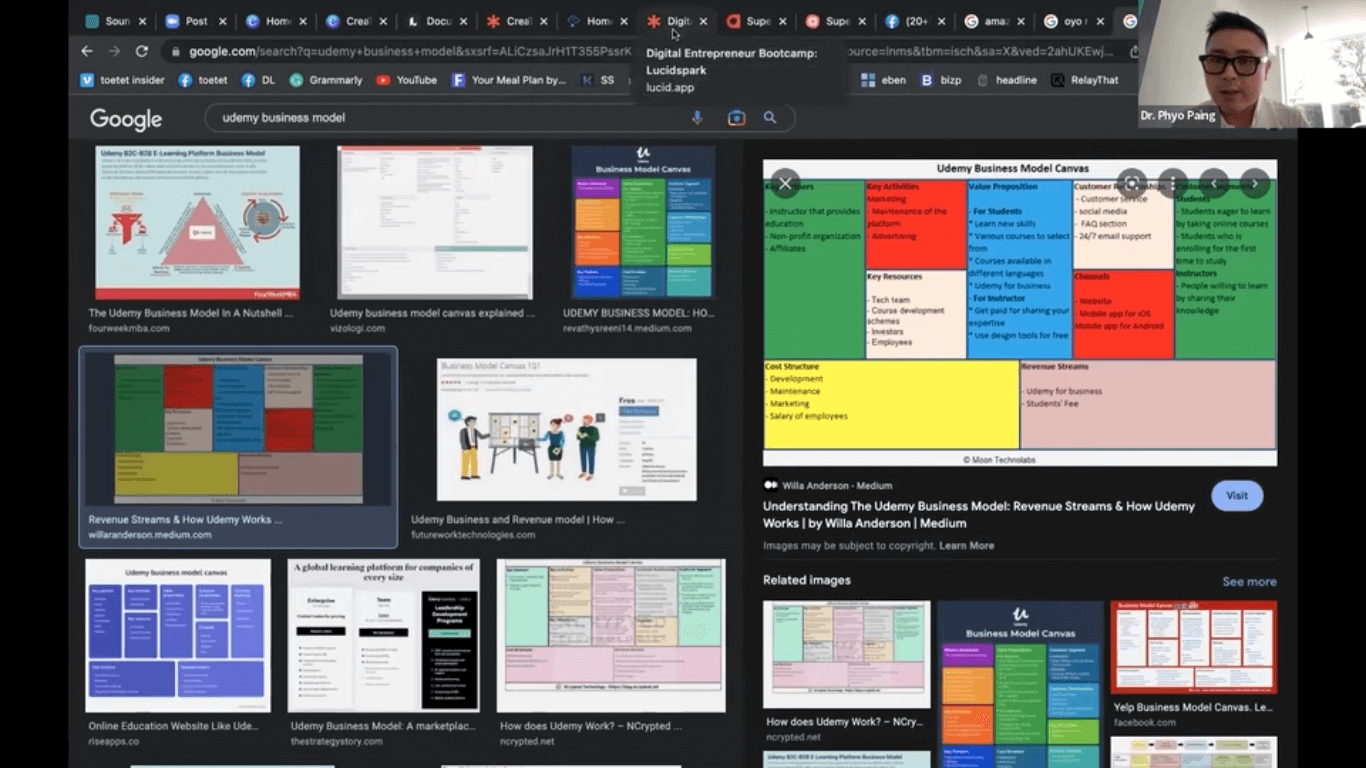Image resolution: width=1366 pixels, height=768 pixels.
Task: Search by image with camera icon
Action: point(736,117)
